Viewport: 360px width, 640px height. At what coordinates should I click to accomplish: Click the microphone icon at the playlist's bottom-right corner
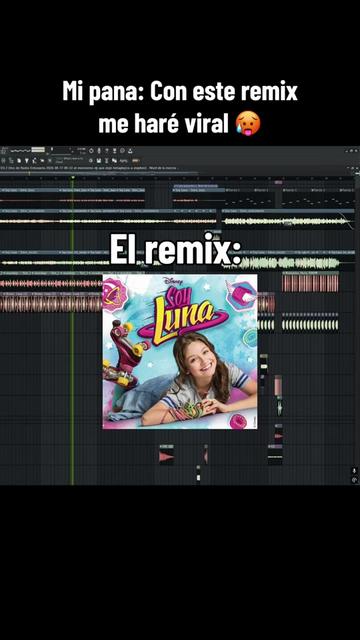point(354,471)
